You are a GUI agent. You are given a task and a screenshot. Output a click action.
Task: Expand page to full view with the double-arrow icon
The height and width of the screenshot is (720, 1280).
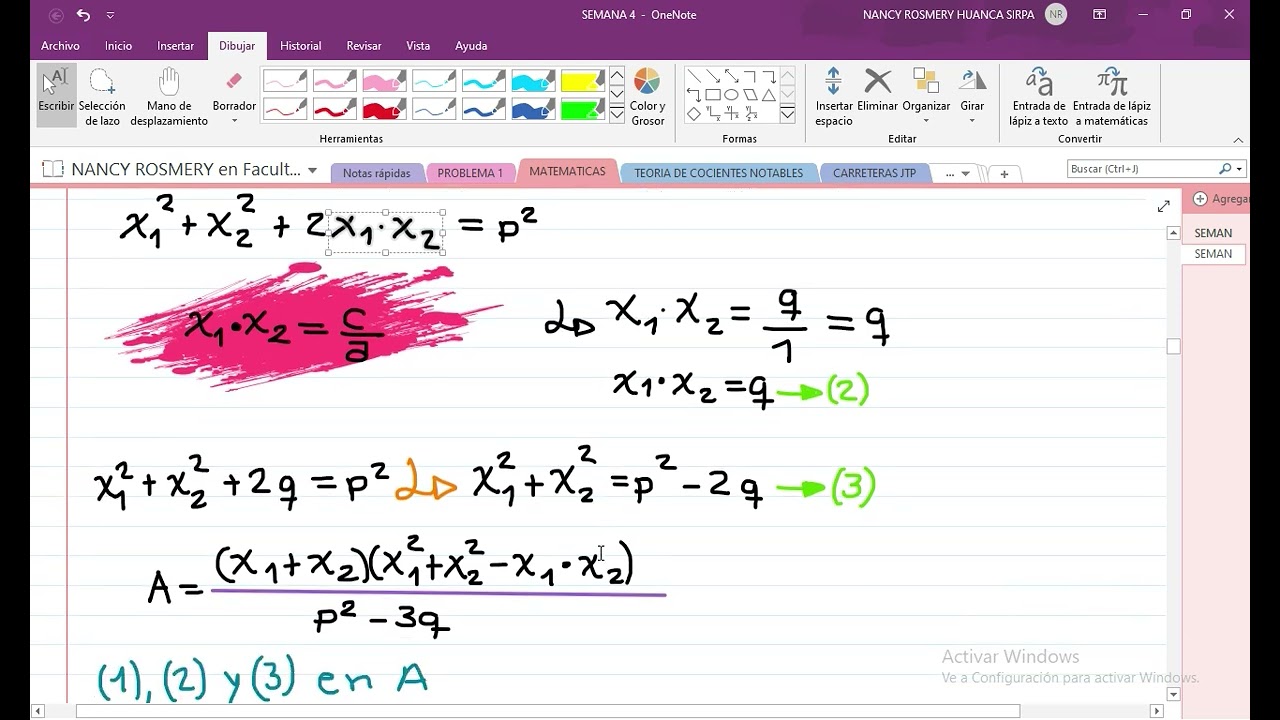(1163, 206)
